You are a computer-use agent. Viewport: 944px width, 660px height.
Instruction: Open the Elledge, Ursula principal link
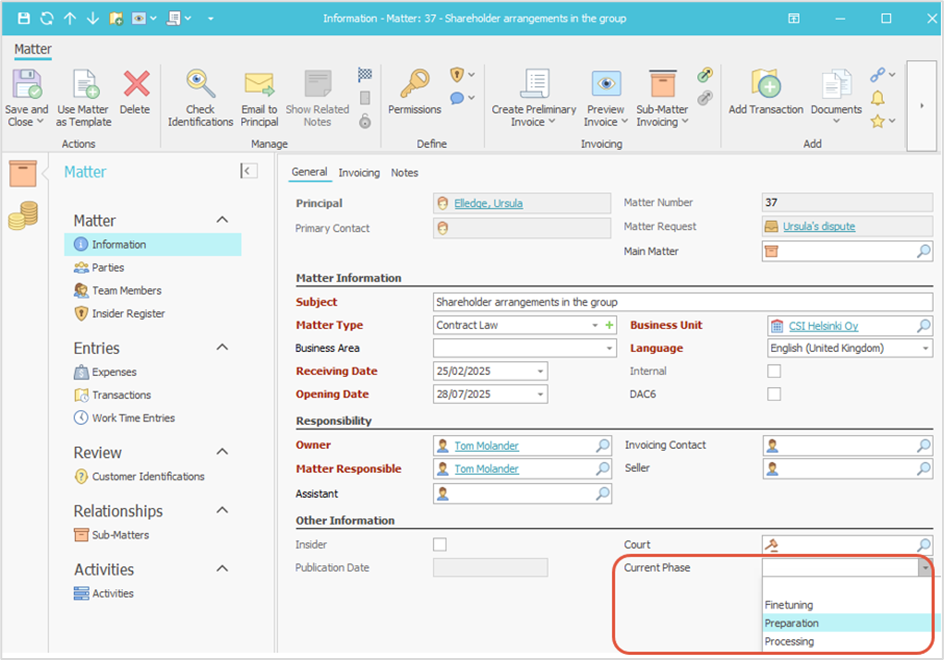(x=488, y=203)
